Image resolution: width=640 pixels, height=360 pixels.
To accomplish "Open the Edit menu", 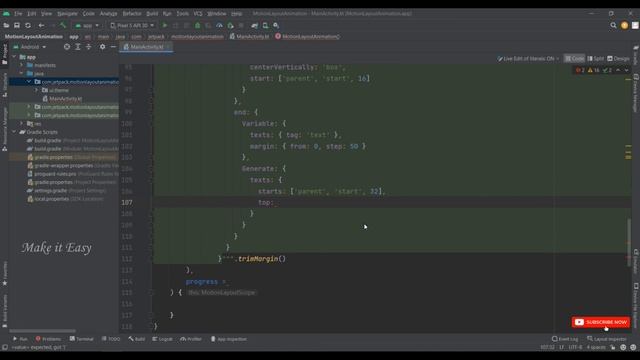I will (32, 13).
